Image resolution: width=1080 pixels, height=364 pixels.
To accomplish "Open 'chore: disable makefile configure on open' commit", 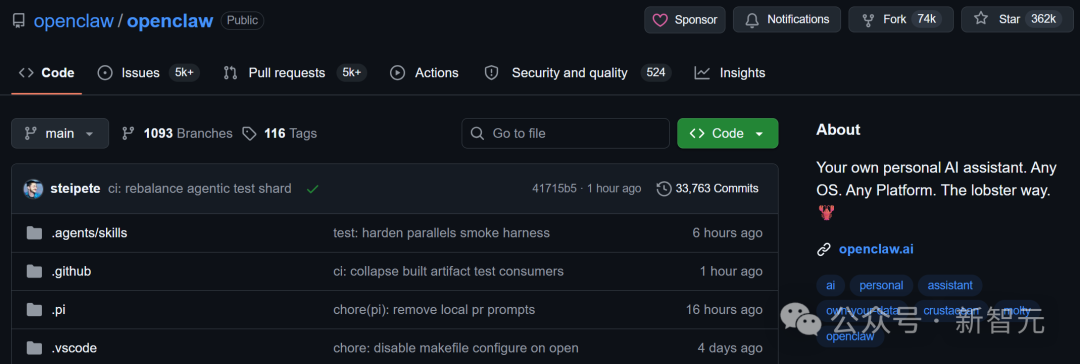I will 456,348.
